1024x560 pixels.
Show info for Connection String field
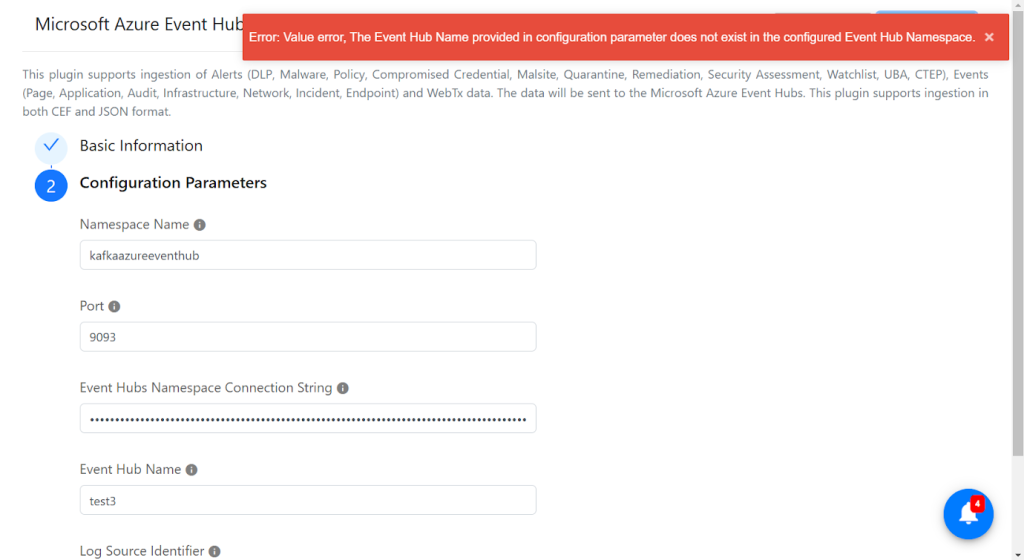343,388
